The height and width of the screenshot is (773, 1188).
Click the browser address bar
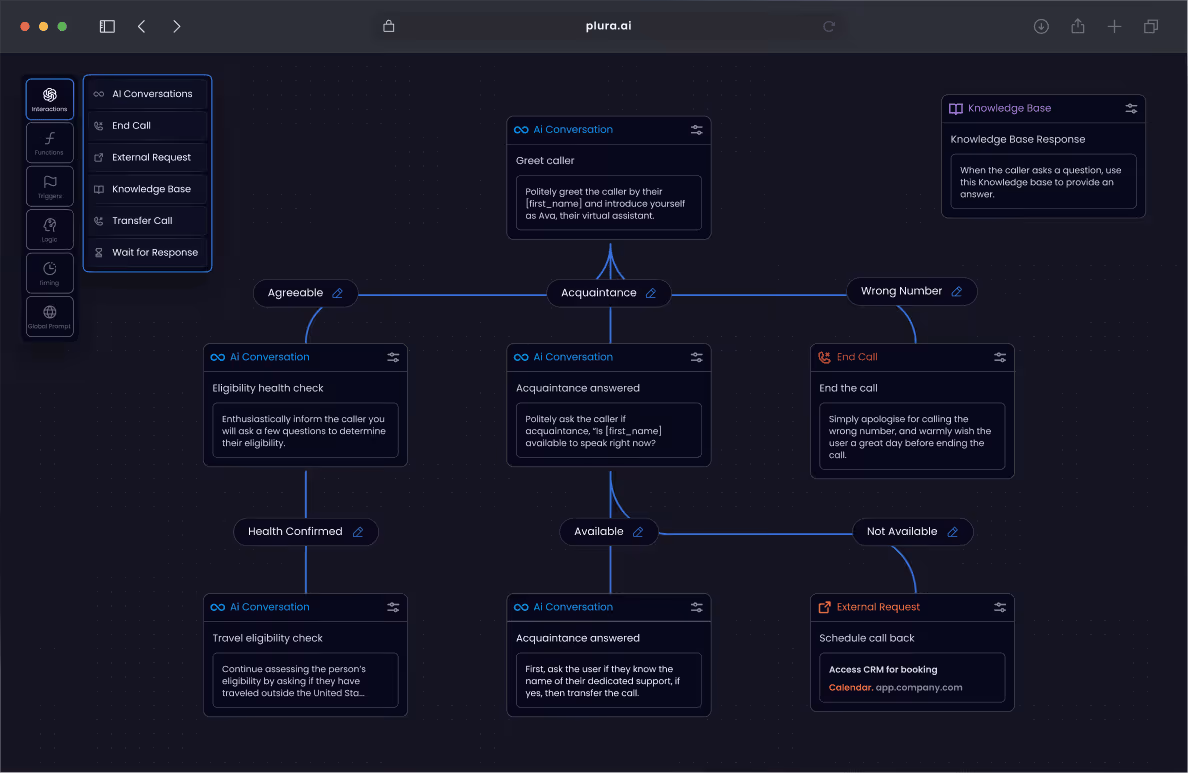click(x=608, y=26)
